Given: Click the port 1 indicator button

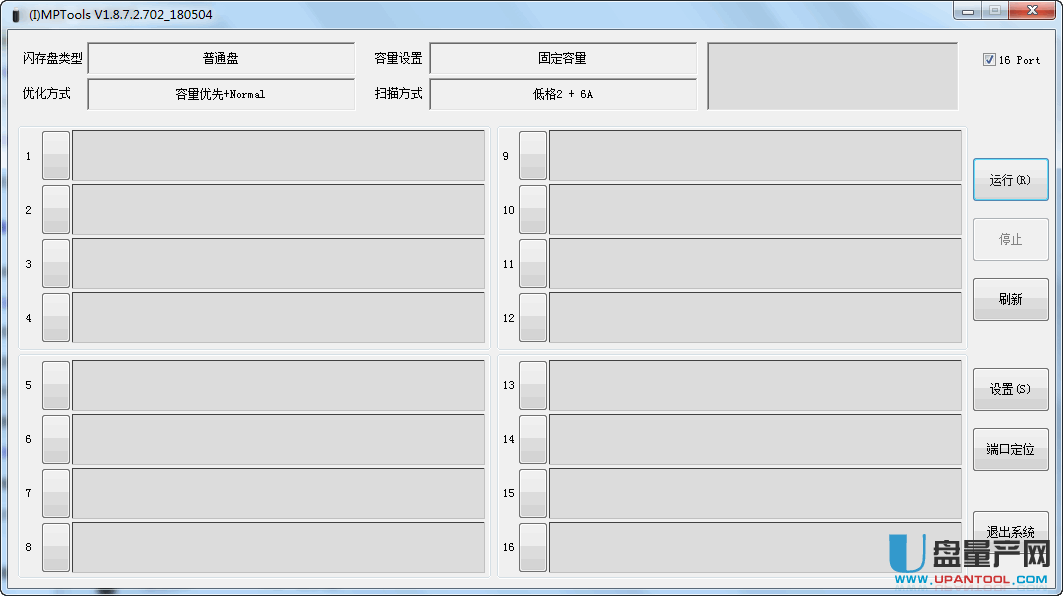Looking at the screenshot, I should (56, 156).
